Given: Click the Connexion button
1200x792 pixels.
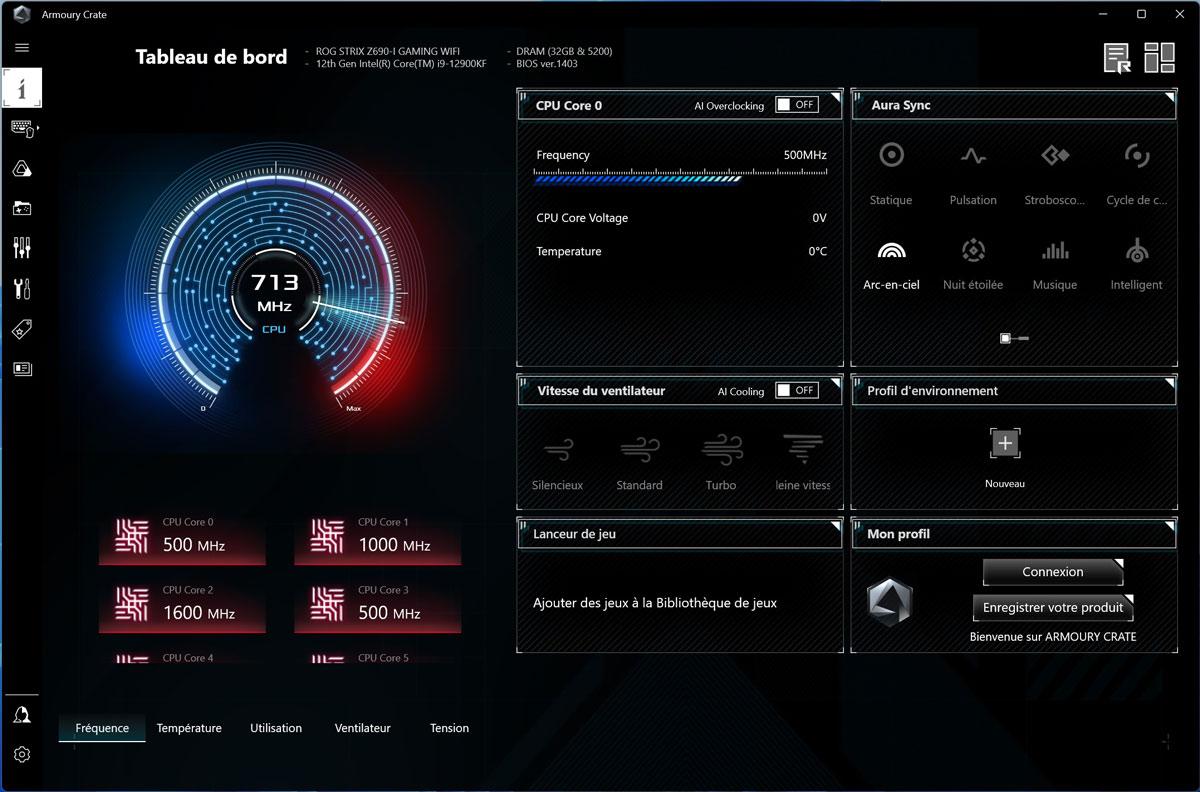Looking at the screenshot, I should pos(1052,572).
